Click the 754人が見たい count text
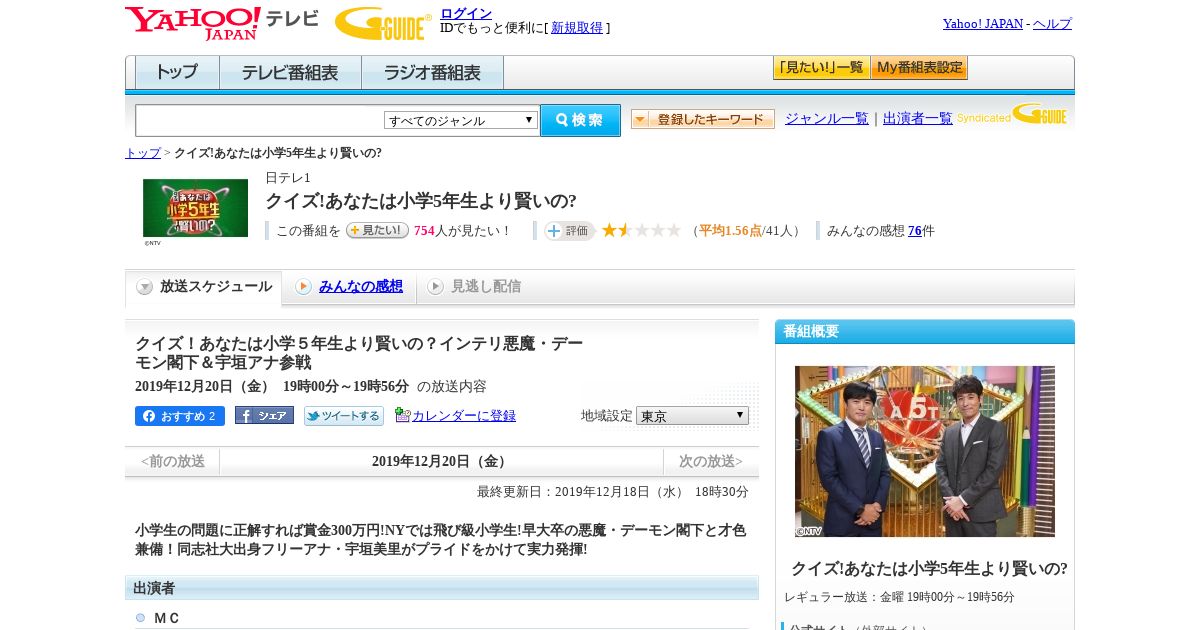 tap(462, 231)
